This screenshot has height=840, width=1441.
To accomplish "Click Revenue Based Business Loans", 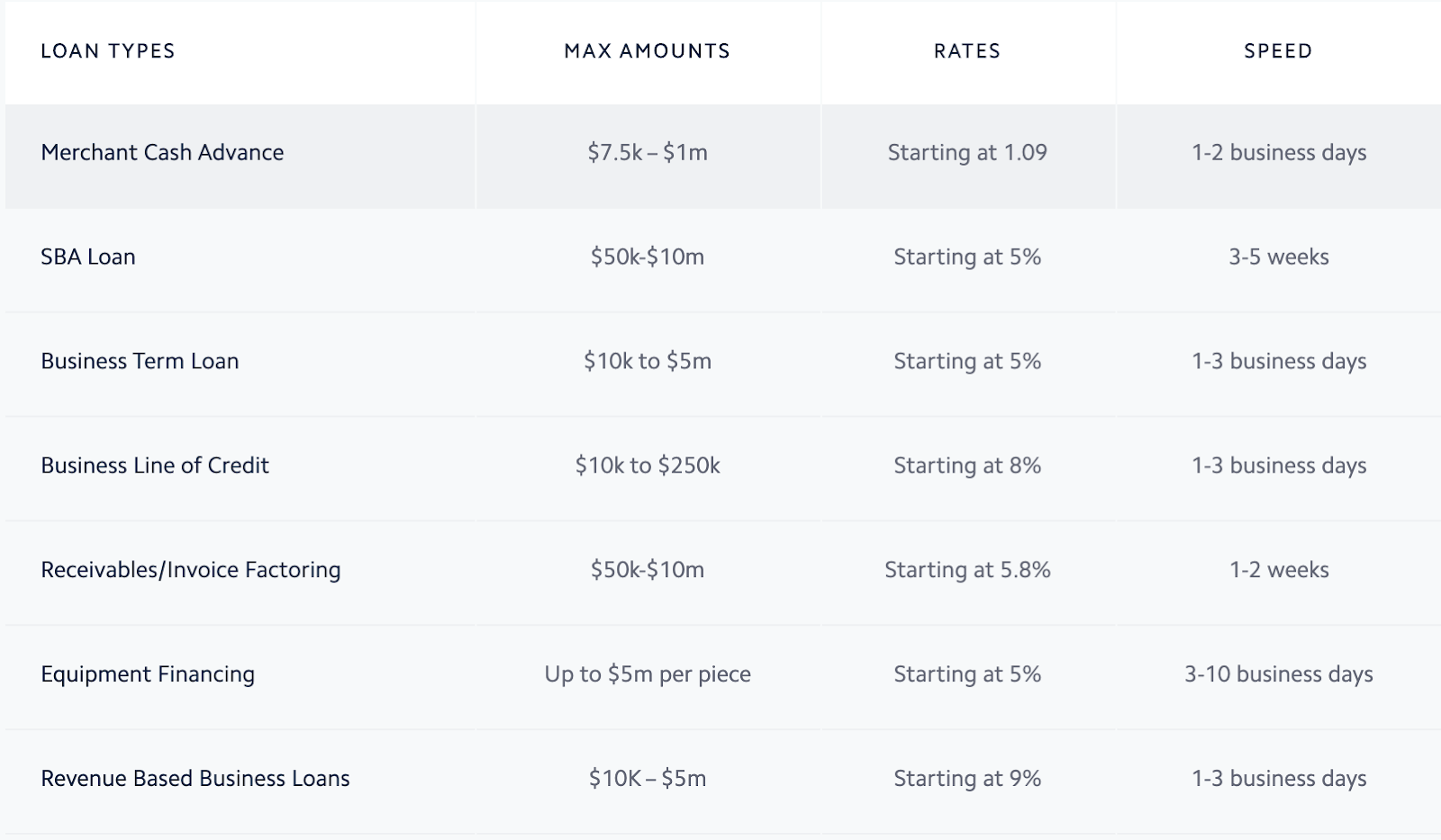I will point(195,779).
